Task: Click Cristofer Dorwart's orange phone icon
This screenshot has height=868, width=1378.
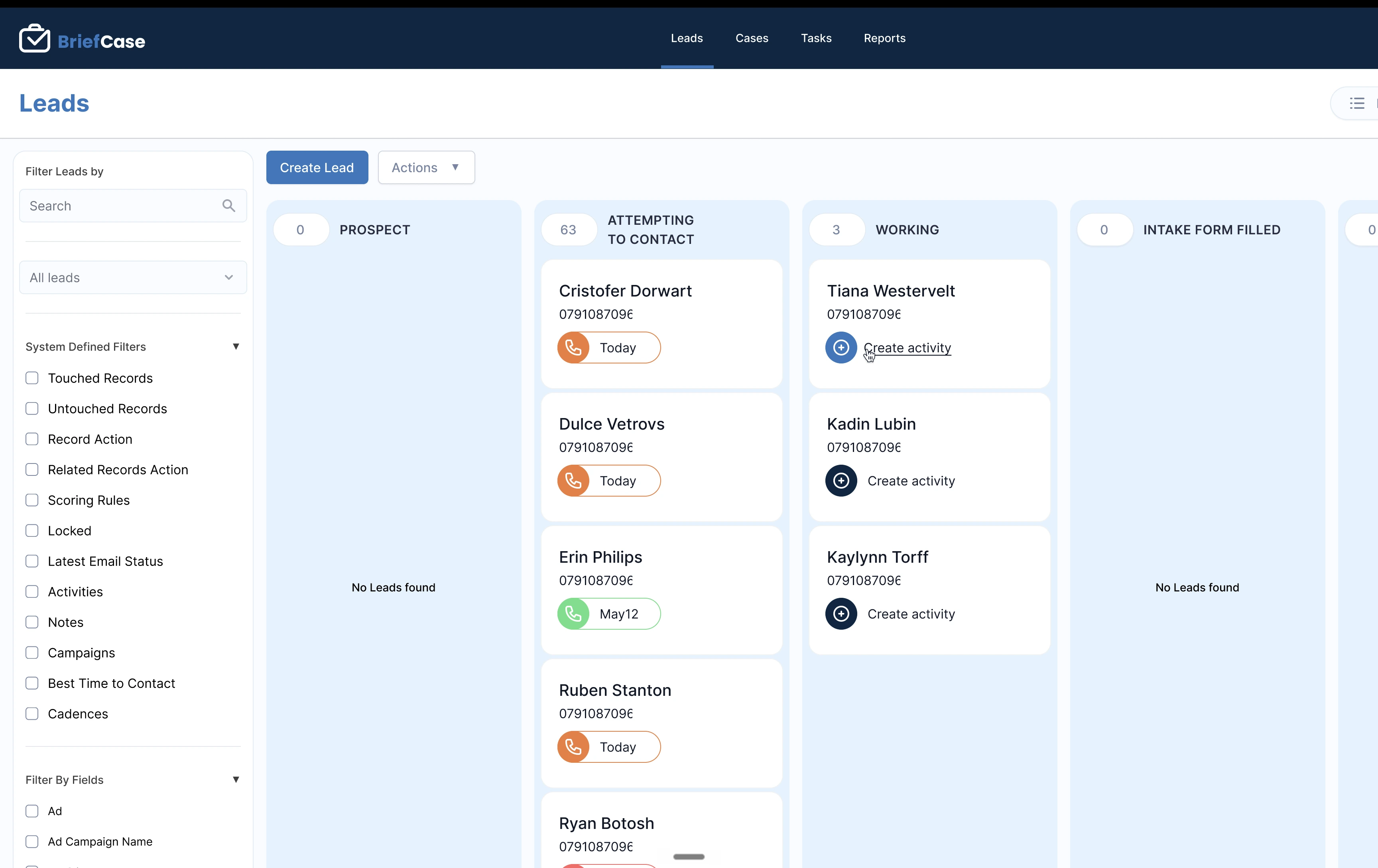Action: point(573,348)
